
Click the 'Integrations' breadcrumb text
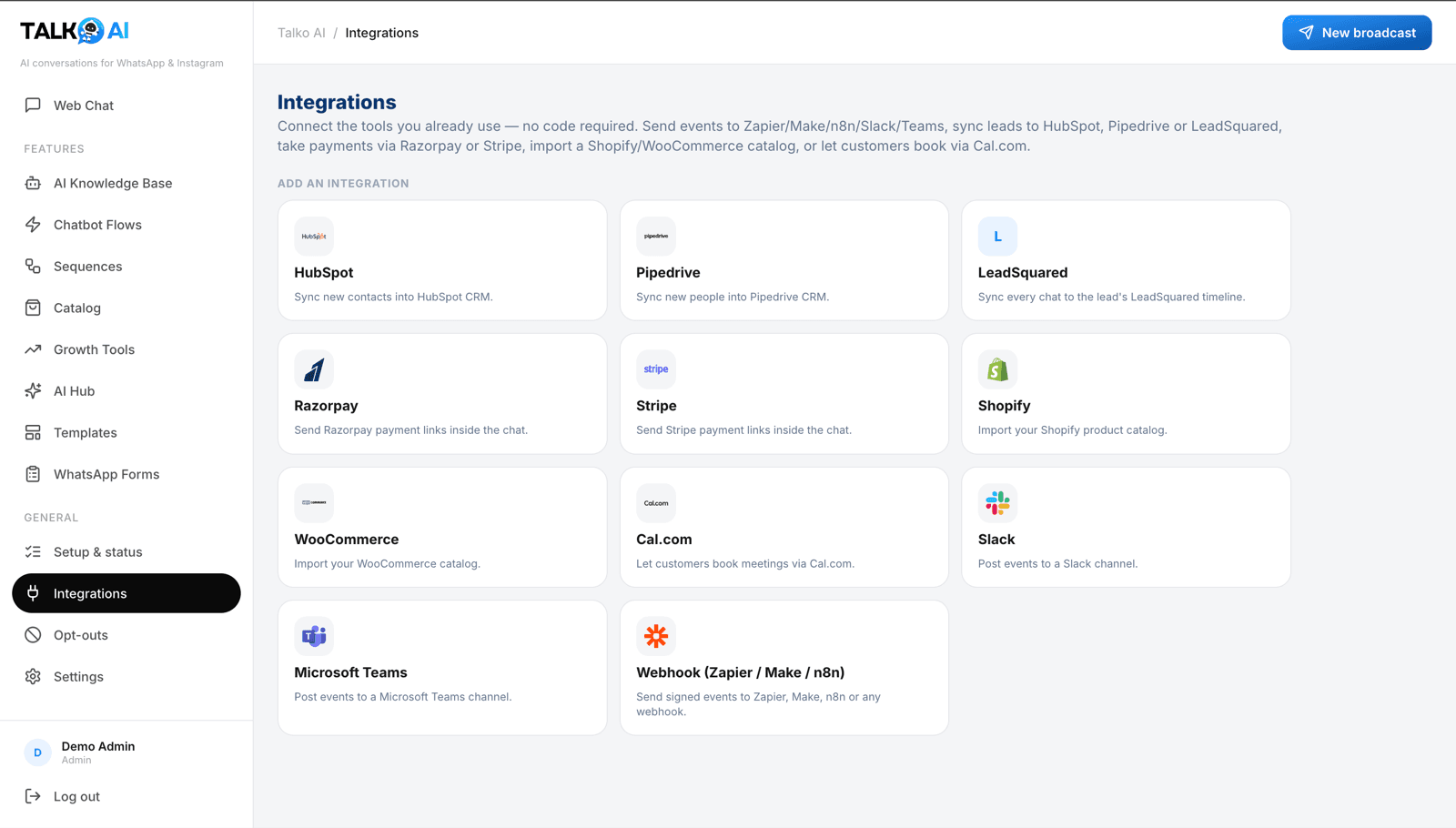pyautogui.click(x=382, y=33)
